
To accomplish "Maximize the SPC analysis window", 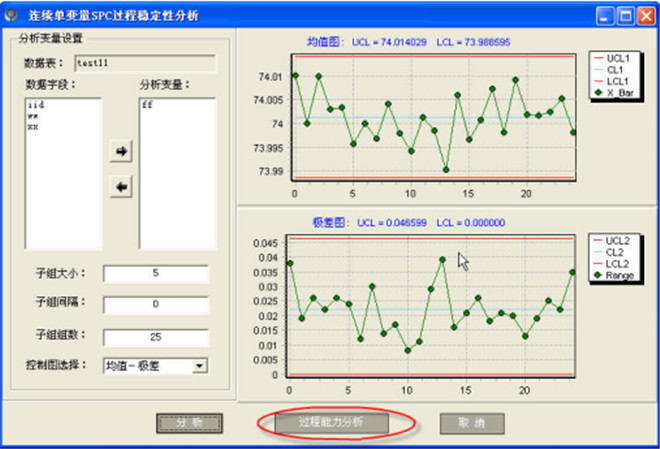I will pyautogui.click(x=624, y=16).
